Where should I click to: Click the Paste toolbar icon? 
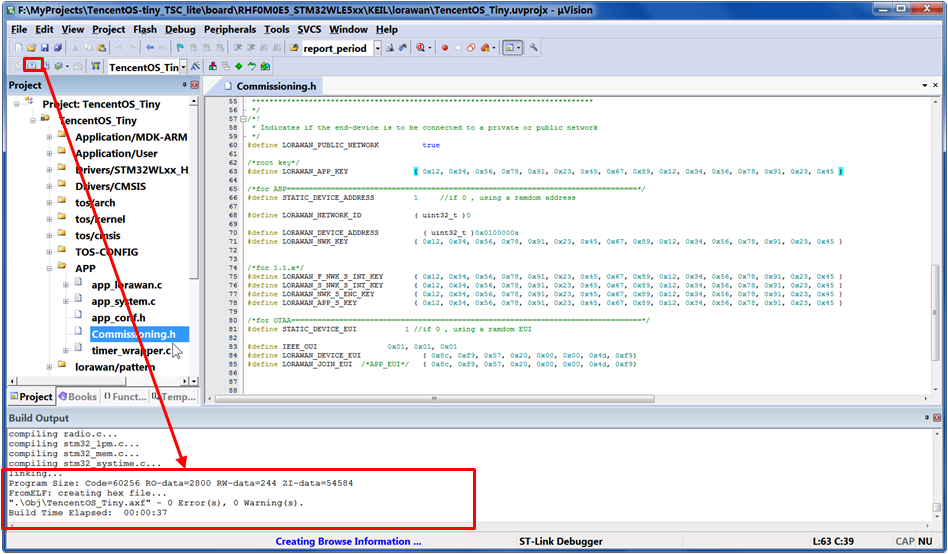(x=102, y=48)
